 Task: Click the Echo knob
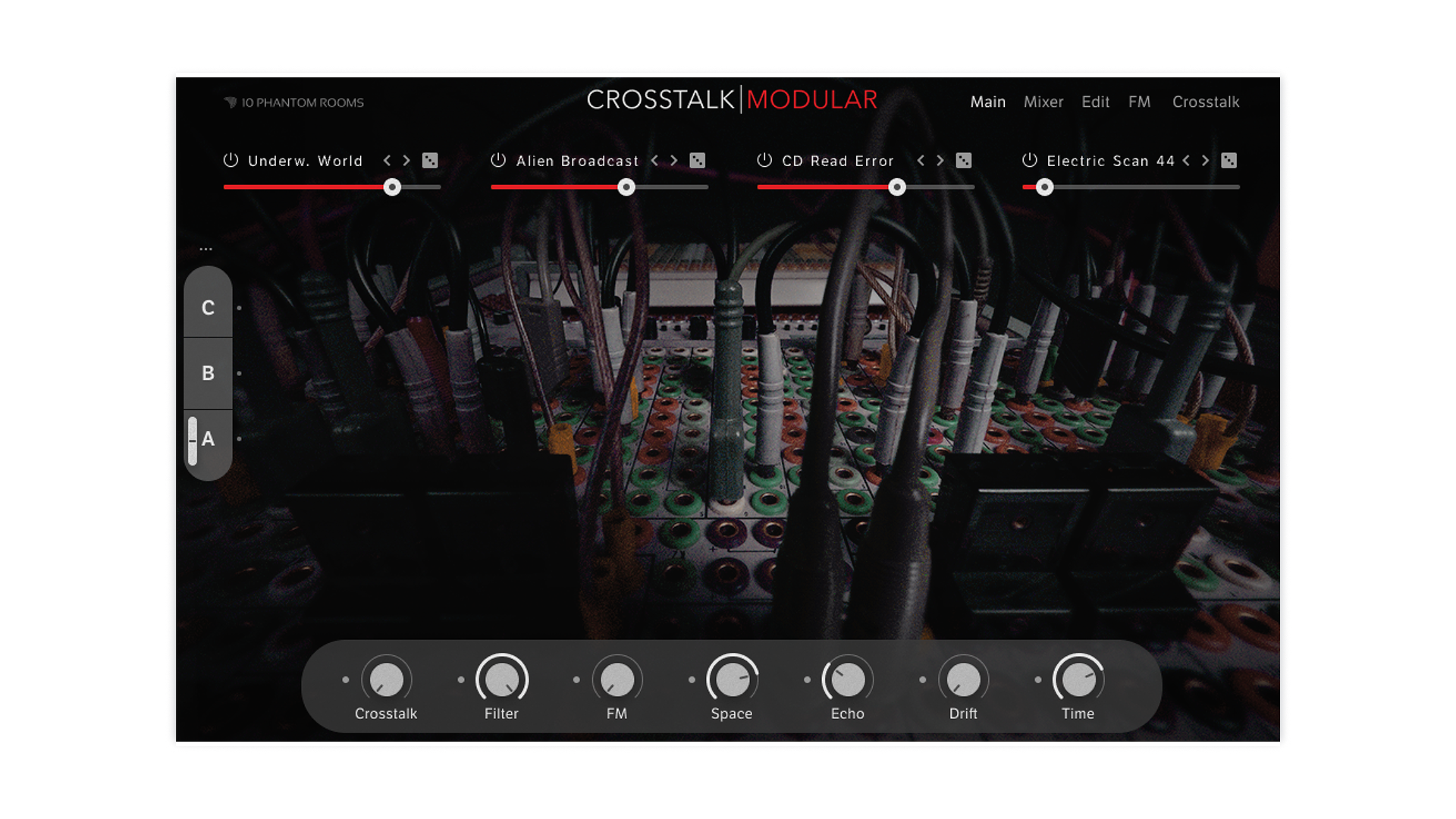pos(847,680)
